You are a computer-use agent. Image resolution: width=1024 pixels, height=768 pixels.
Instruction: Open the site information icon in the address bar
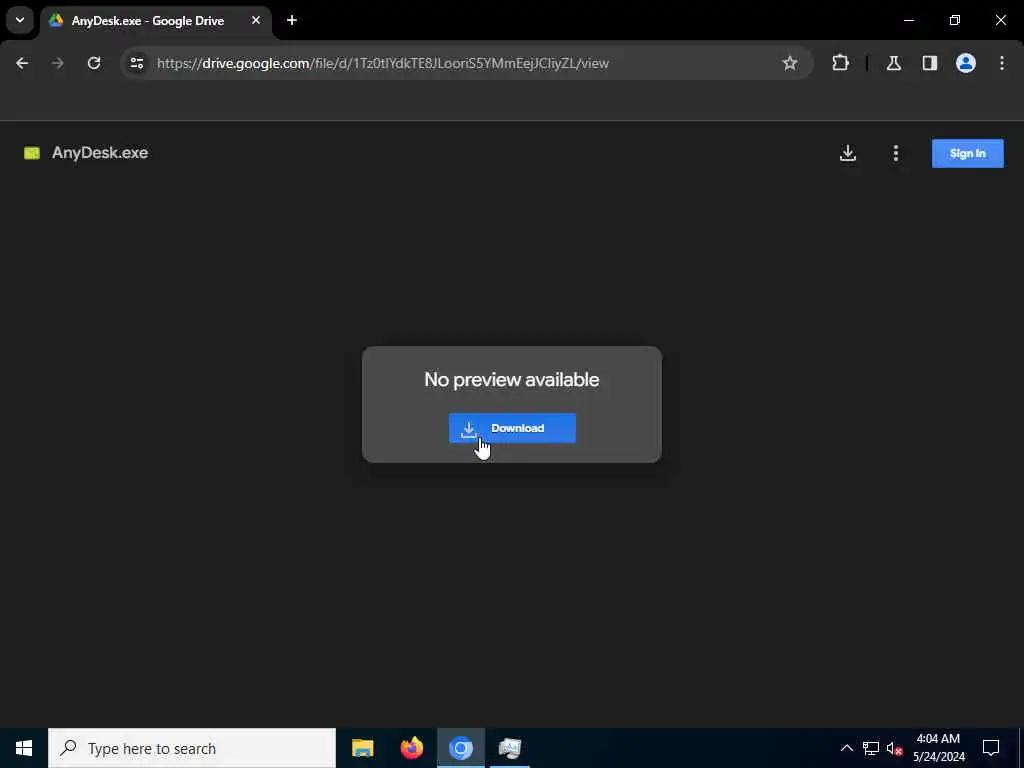[136, 63]
